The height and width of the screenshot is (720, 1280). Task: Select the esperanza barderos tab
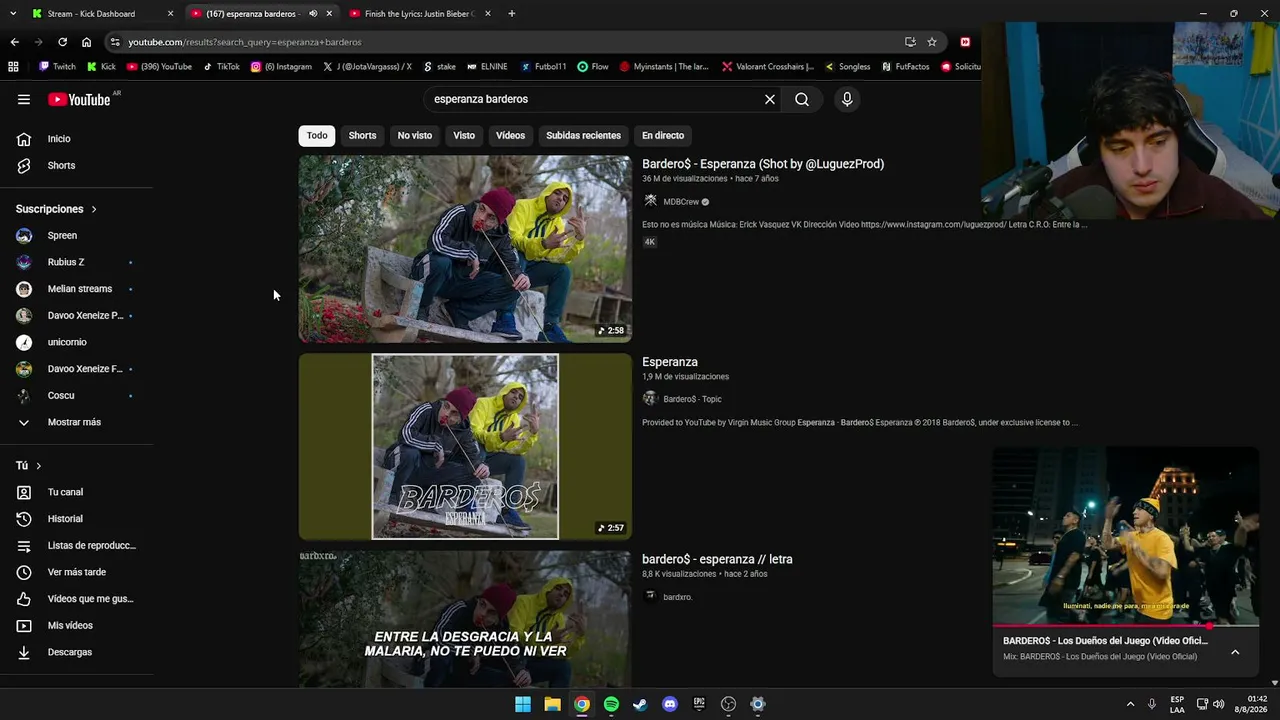[x=252, y=14]
